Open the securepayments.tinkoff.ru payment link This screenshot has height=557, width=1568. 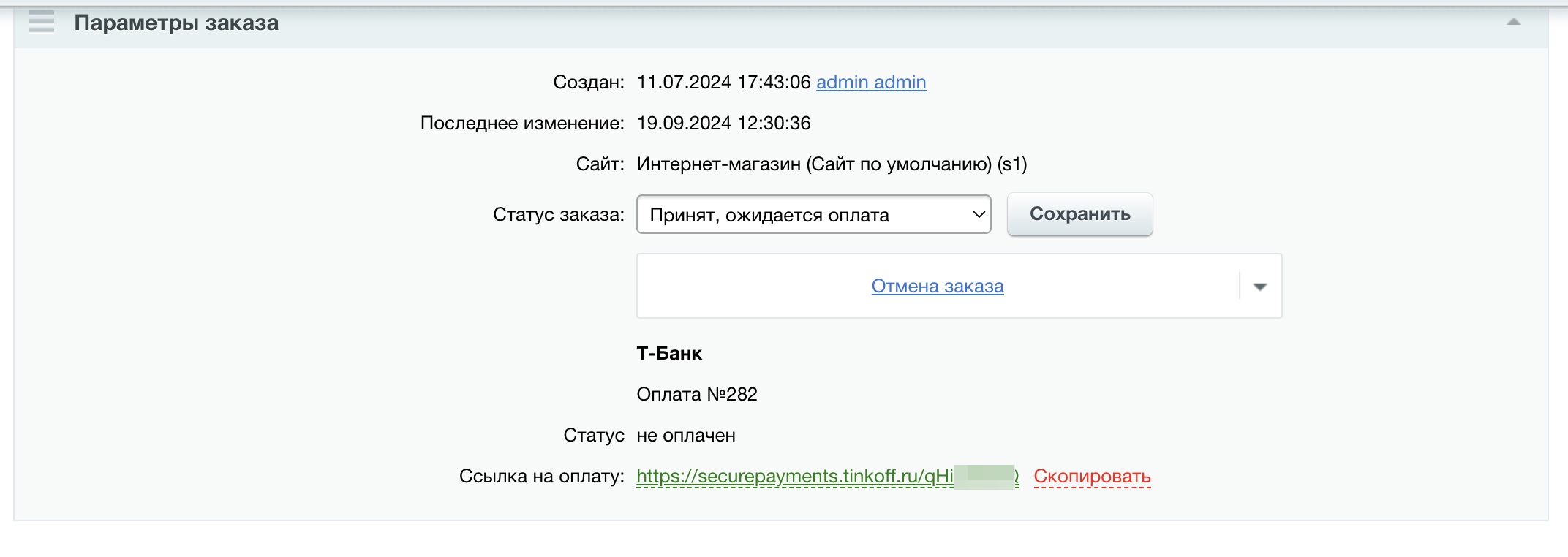click(x=794, y=477)
